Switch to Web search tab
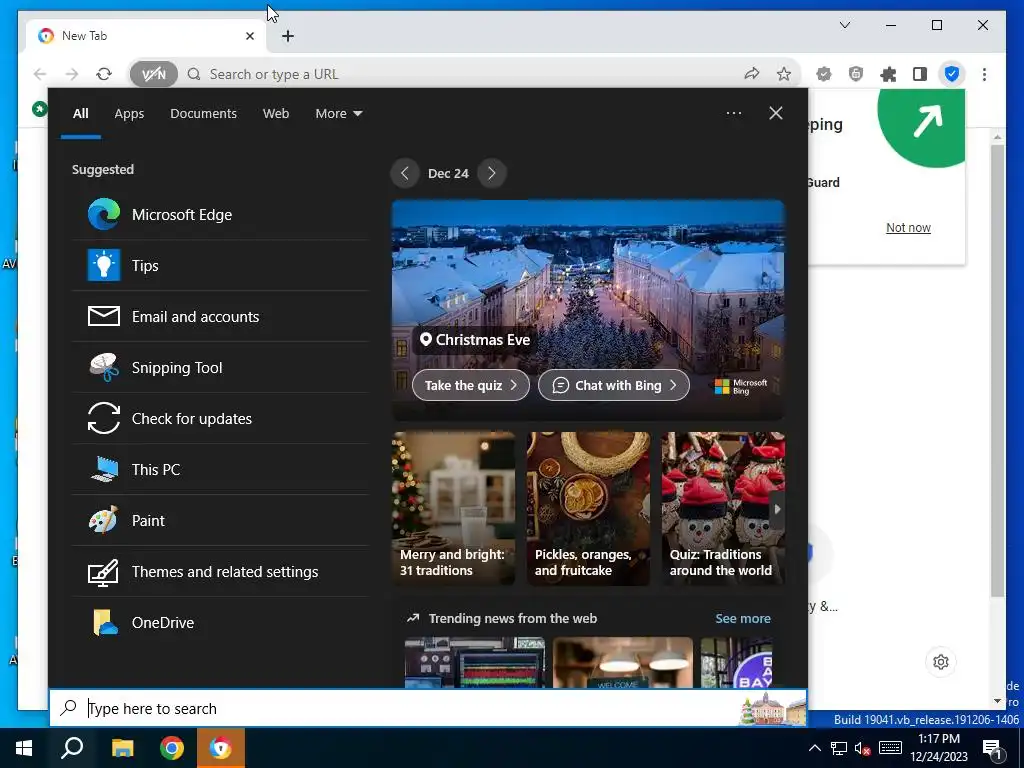1024x768 pixels. pyautogui.click(x=276, y=114)
